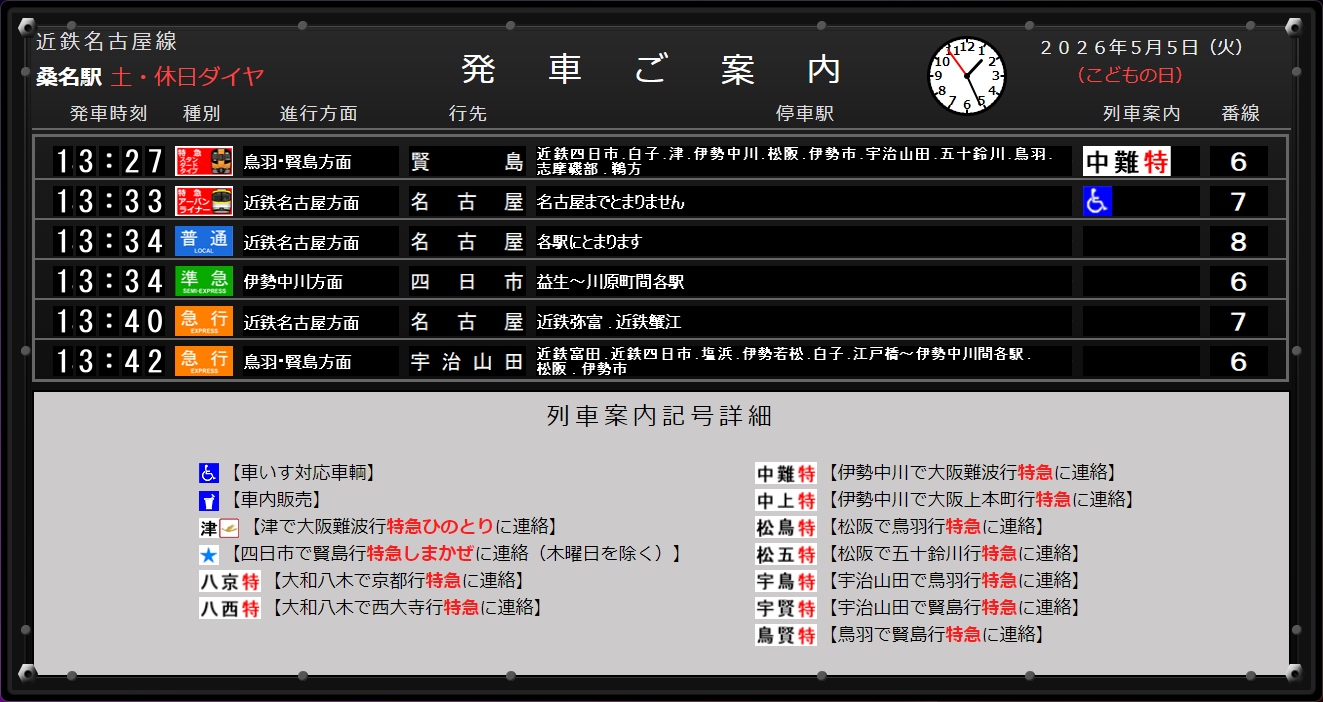Click the 益生〜川原町間各駅 stop text

coord(611,282)
